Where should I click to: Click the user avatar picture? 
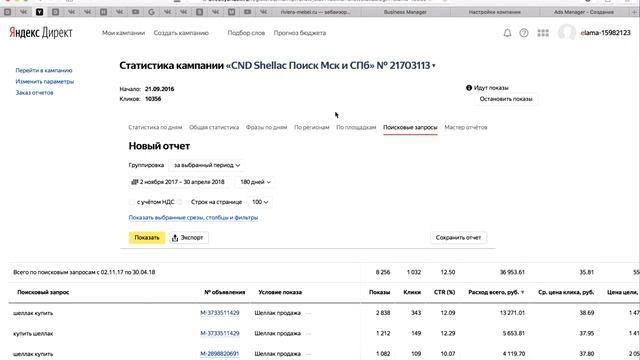click(567, 32)
